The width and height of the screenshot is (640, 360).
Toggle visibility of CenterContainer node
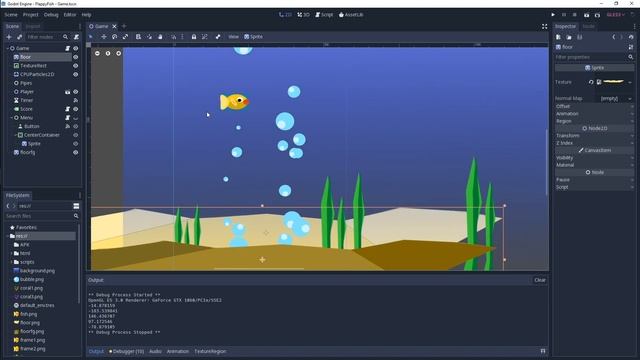coord(76,135)
